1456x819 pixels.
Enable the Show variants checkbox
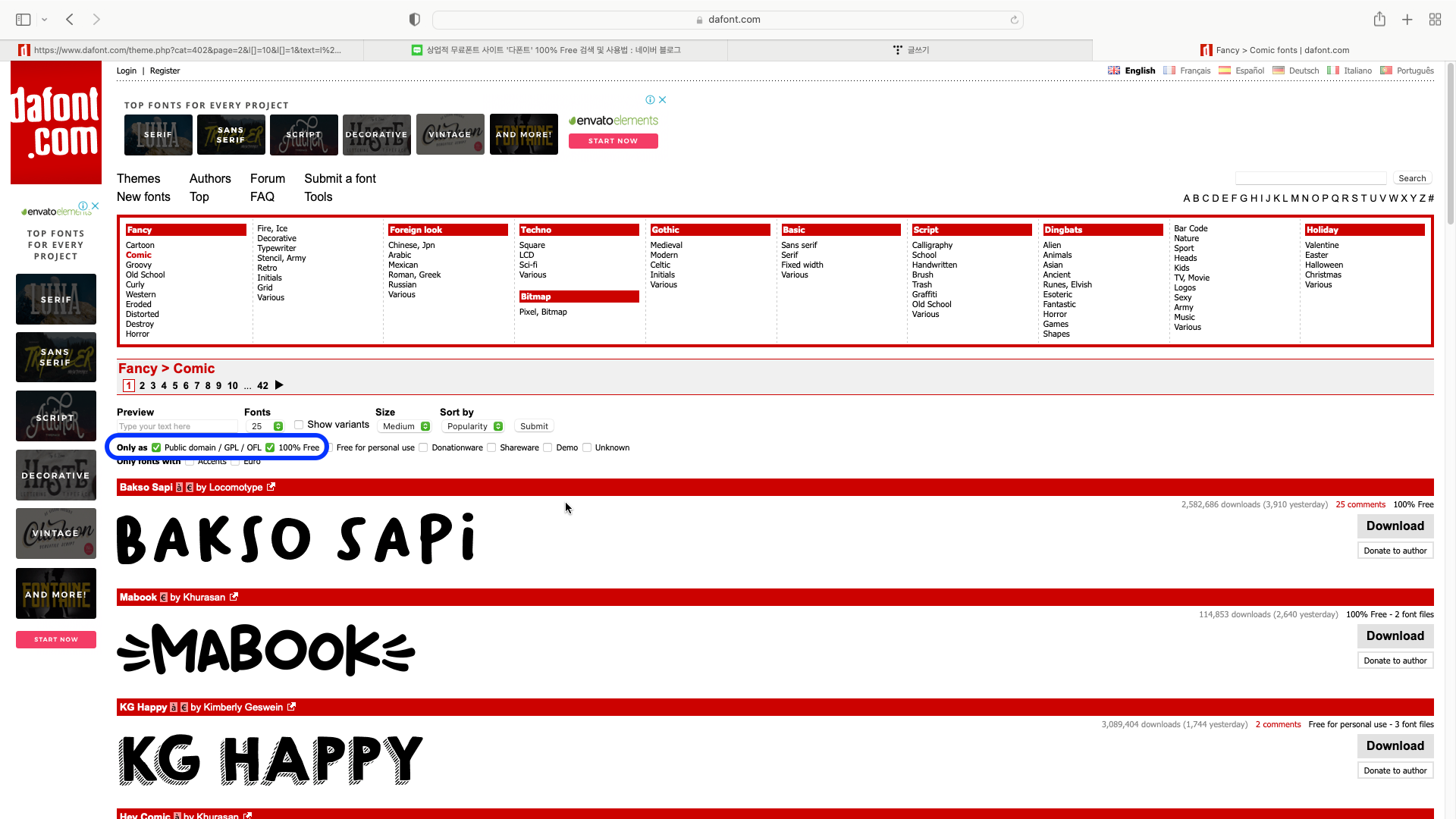[299, 425]
